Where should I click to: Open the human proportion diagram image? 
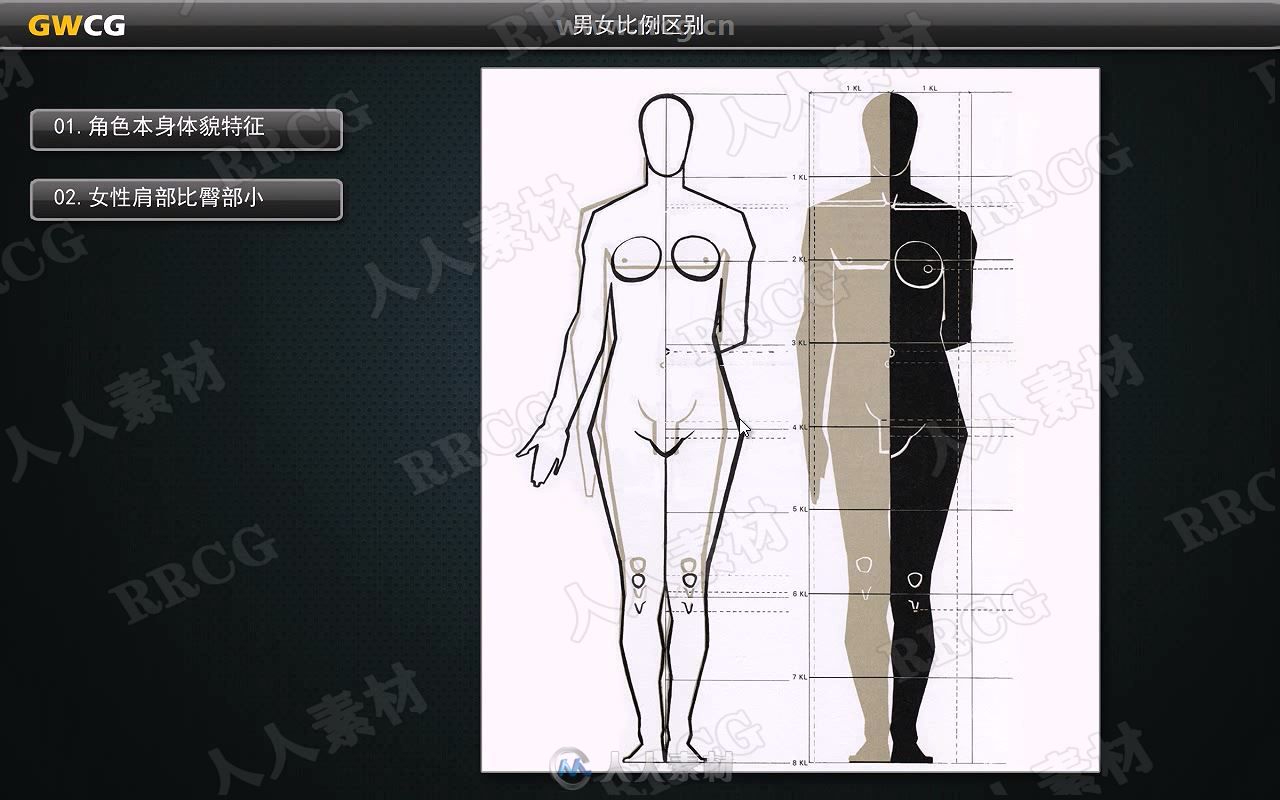click(790, 420)
